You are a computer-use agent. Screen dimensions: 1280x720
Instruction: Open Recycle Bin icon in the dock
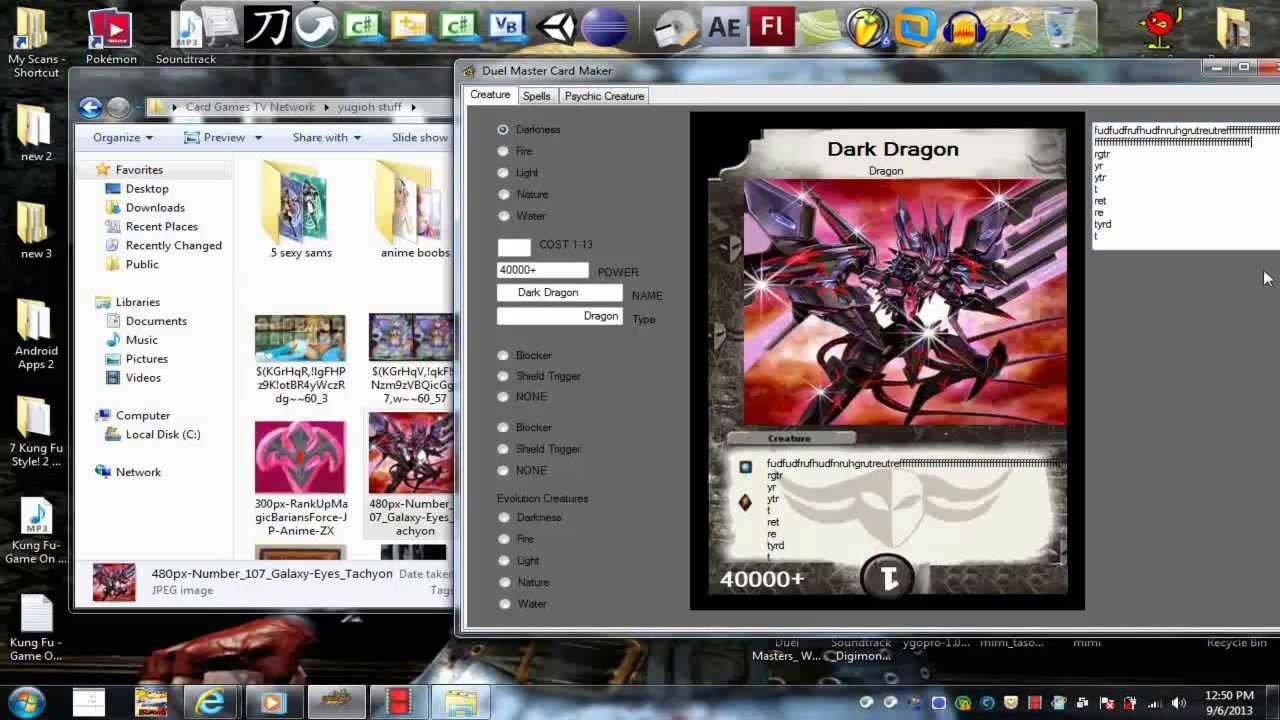coord(1061,27)
